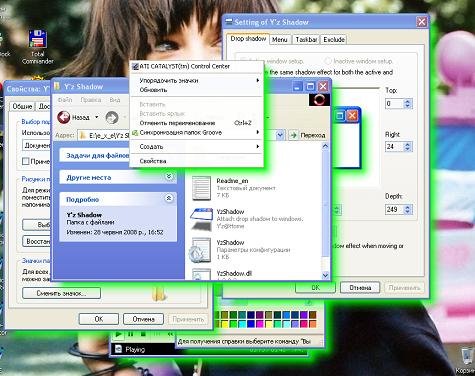Open ATI CATALYST Control Center from context menu
475x376 pixels.
coord(196,66)
